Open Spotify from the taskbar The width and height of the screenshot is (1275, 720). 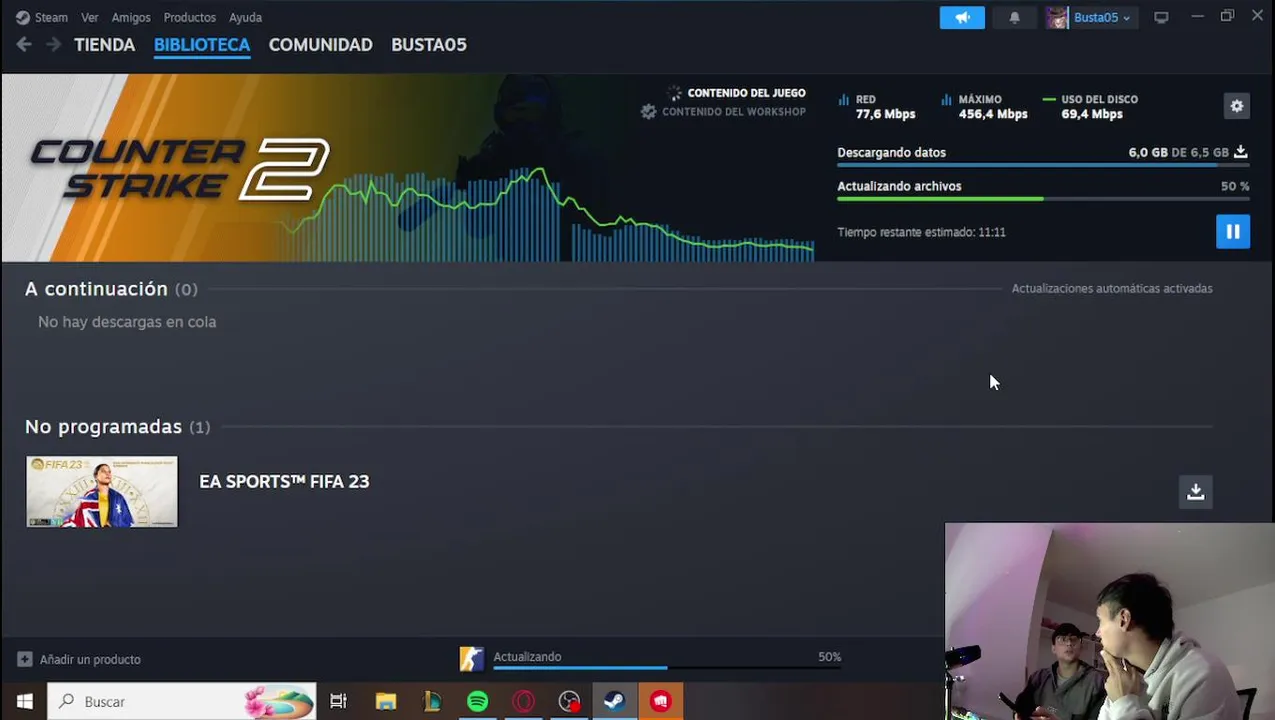(478, 702)
